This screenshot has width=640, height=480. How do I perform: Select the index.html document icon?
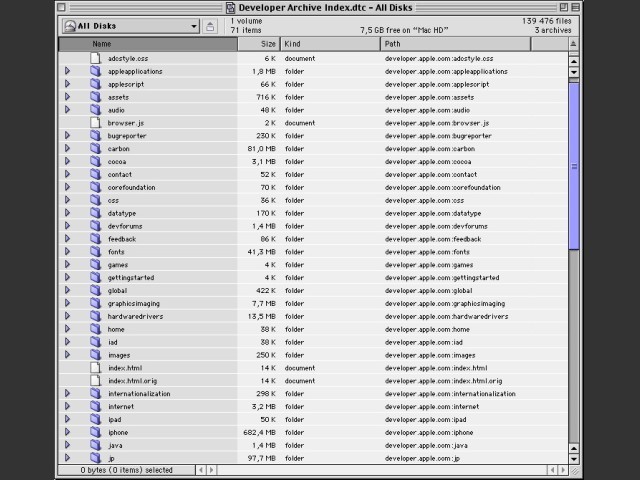(x=95, y=367)
